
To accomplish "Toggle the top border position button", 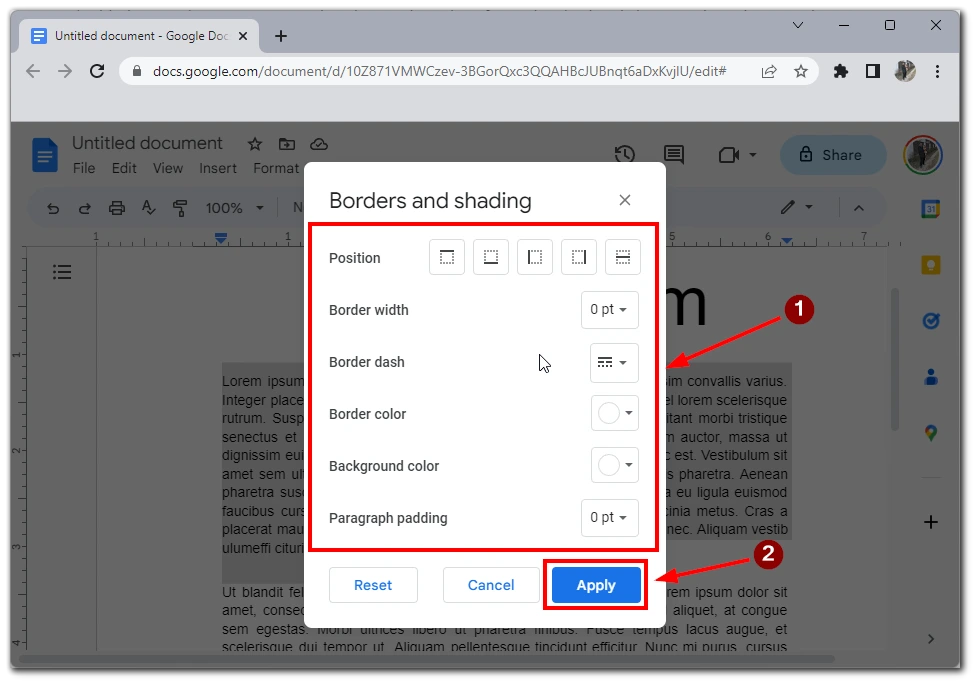I will pyautogui.click(x=447, y=258).
